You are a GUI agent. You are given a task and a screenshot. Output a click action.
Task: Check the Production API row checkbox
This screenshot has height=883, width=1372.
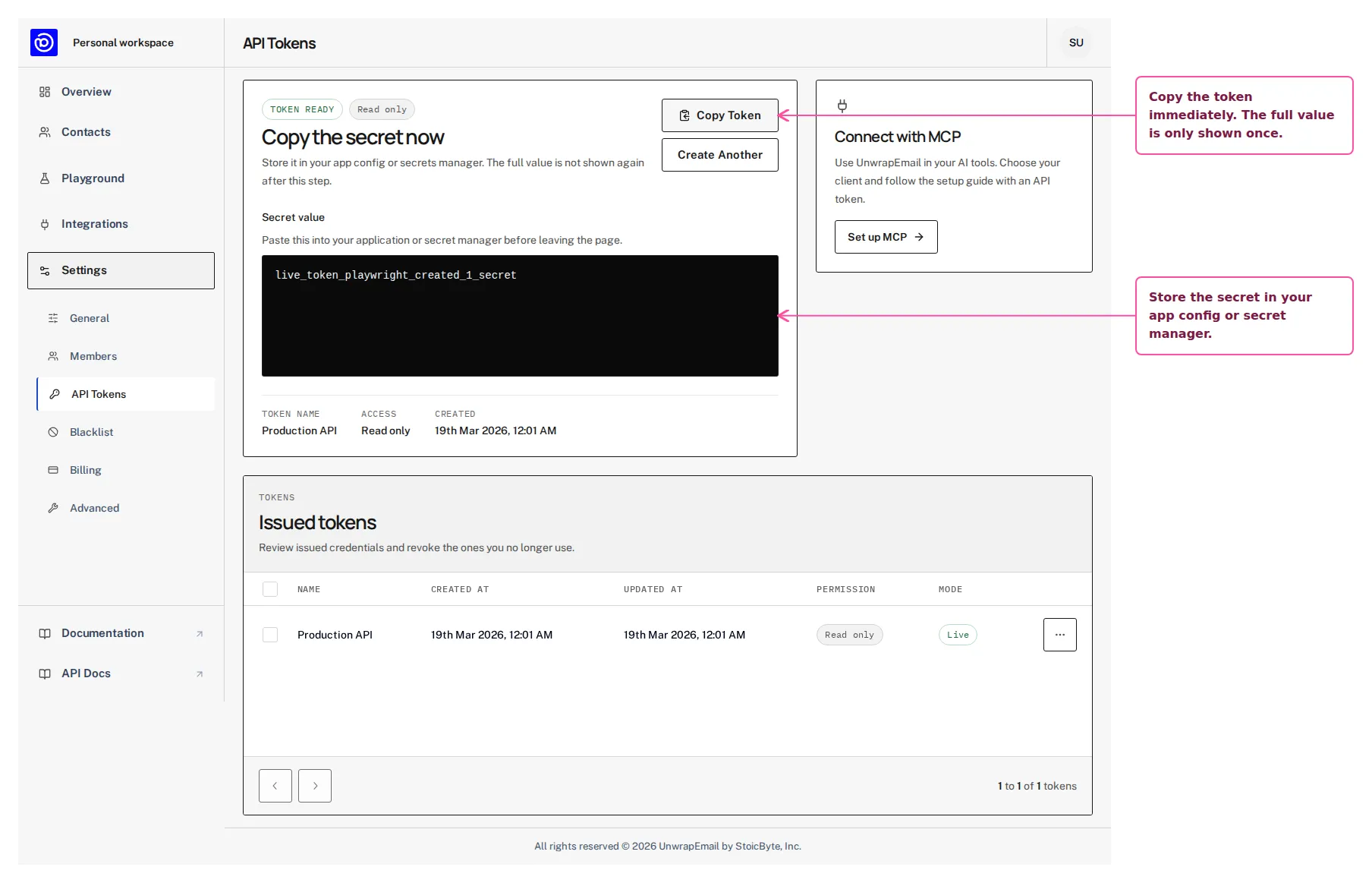[270, 635]
